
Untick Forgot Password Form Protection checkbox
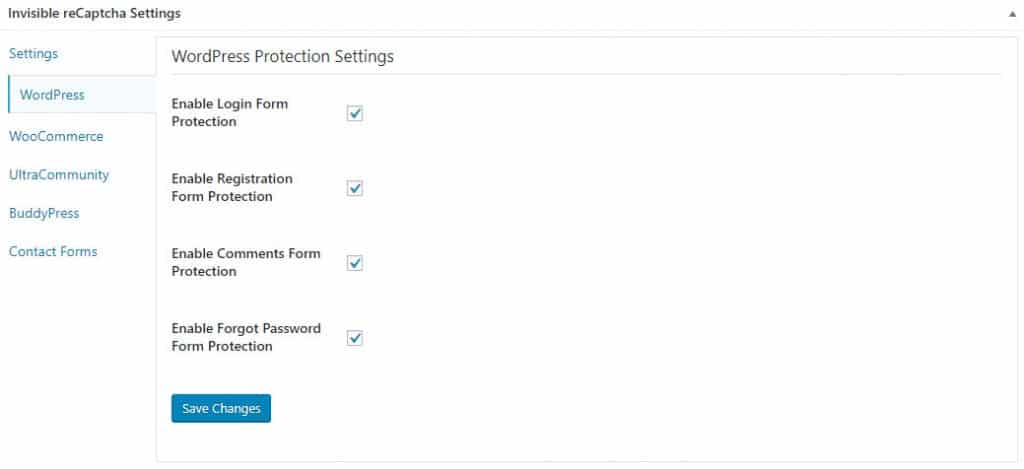(x=355, y=338)
